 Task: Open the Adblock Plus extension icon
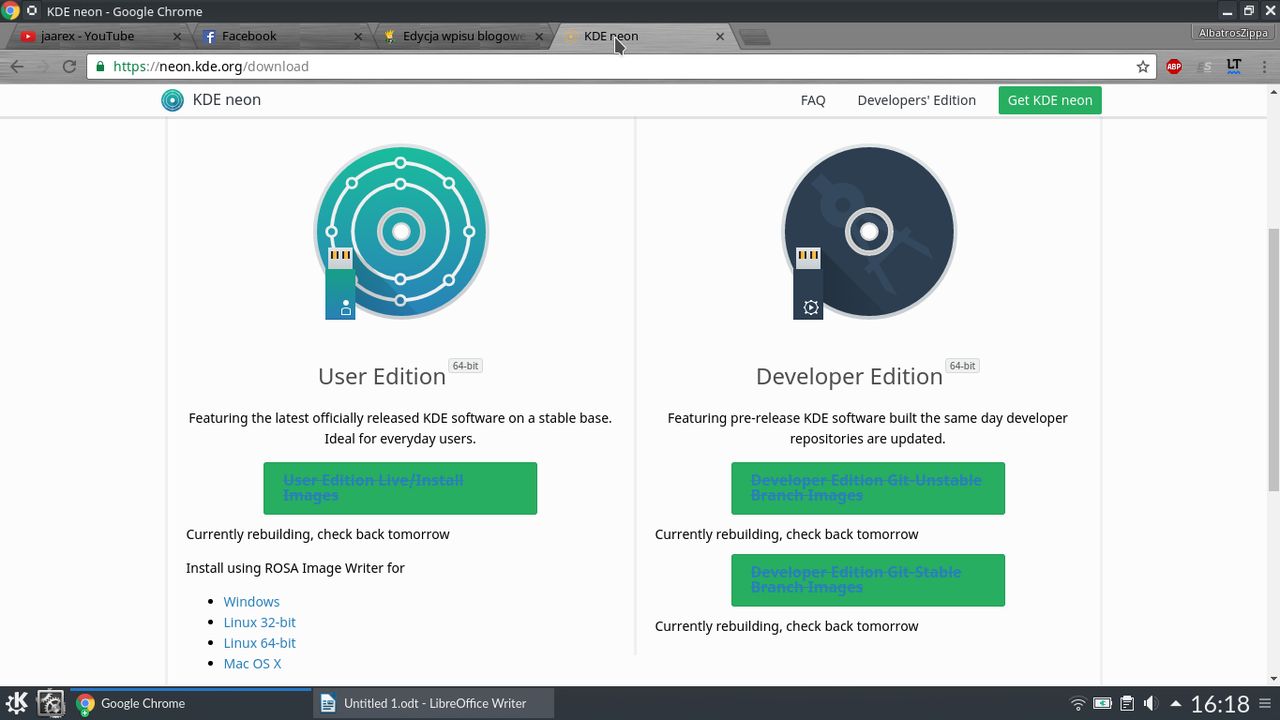(1174, 66)
